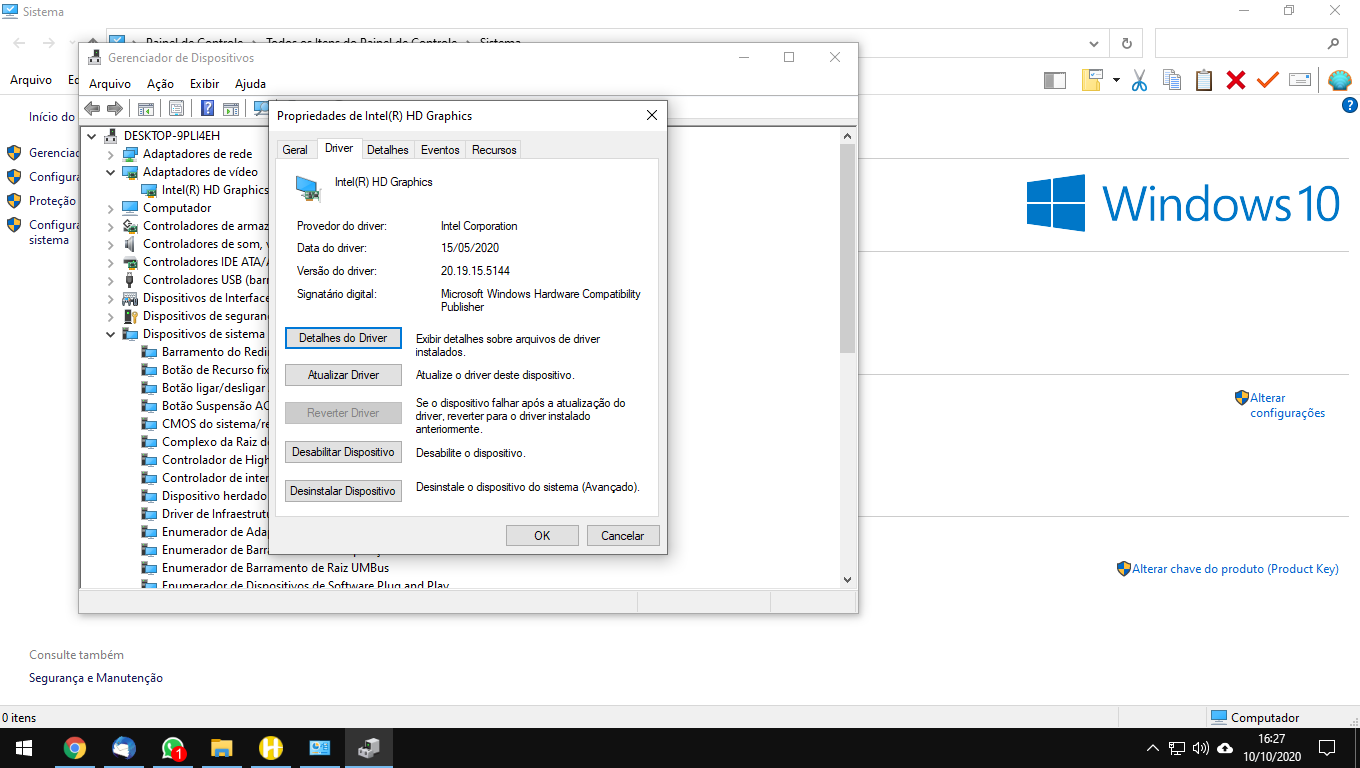This screenshot has height=768, width=1360.
Task: Open File Explorer from the taskbar
Action: (221, 748)
